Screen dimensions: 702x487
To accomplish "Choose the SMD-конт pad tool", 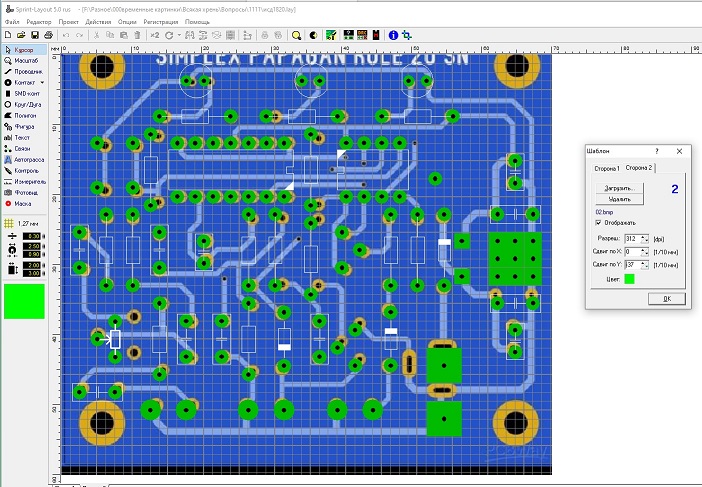I will 26,93.
